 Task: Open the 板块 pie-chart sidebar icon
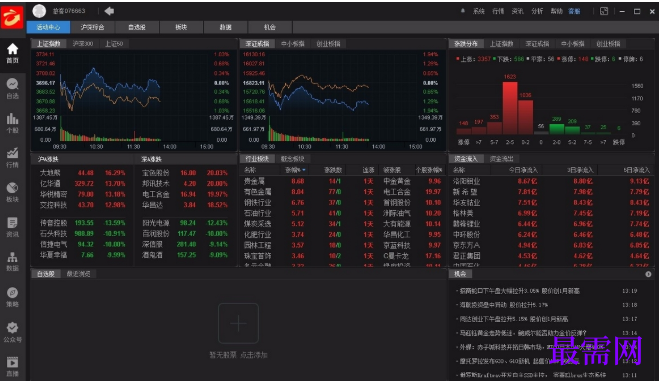(12, 192)
